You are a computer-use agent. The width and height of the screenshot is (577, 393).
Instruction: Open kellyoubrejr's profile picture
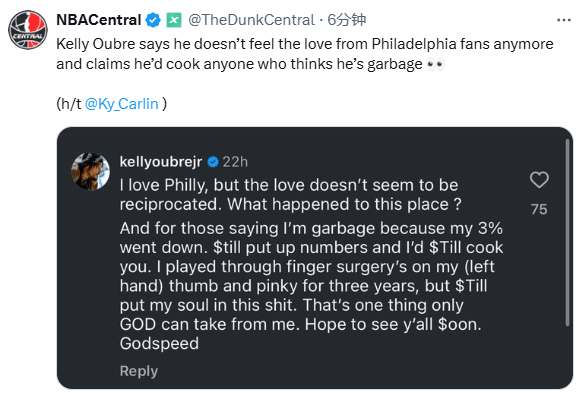[x=90, y=171]
